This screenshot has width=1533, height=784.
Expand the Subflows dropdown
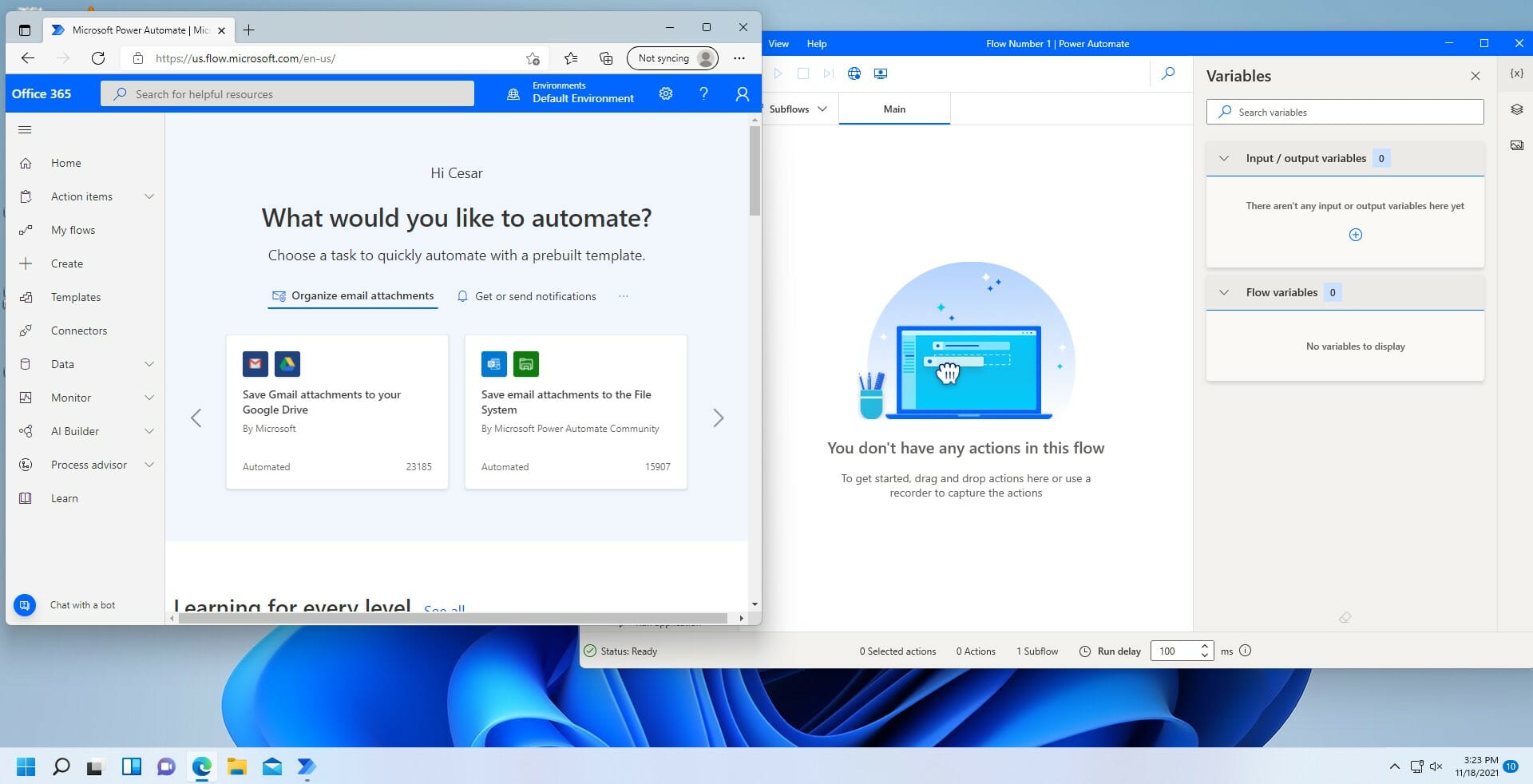tap(823, 109)
